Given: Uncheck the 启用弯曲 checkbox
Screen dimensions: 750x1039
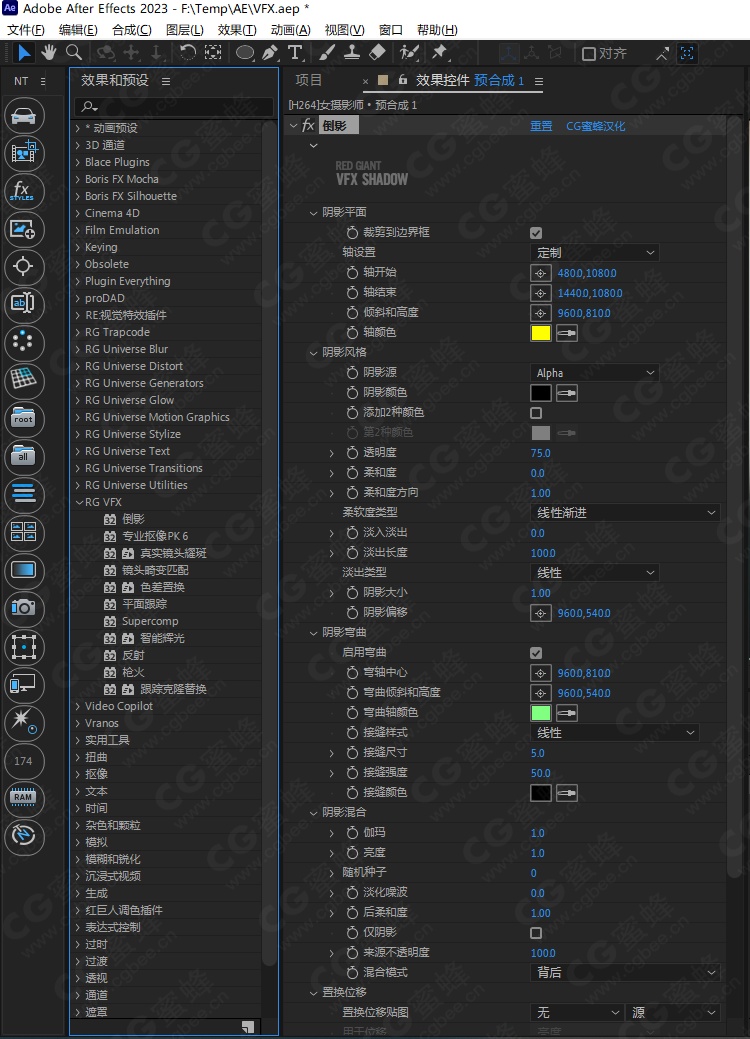Looking at the screenshot, I should pos(536,653).
